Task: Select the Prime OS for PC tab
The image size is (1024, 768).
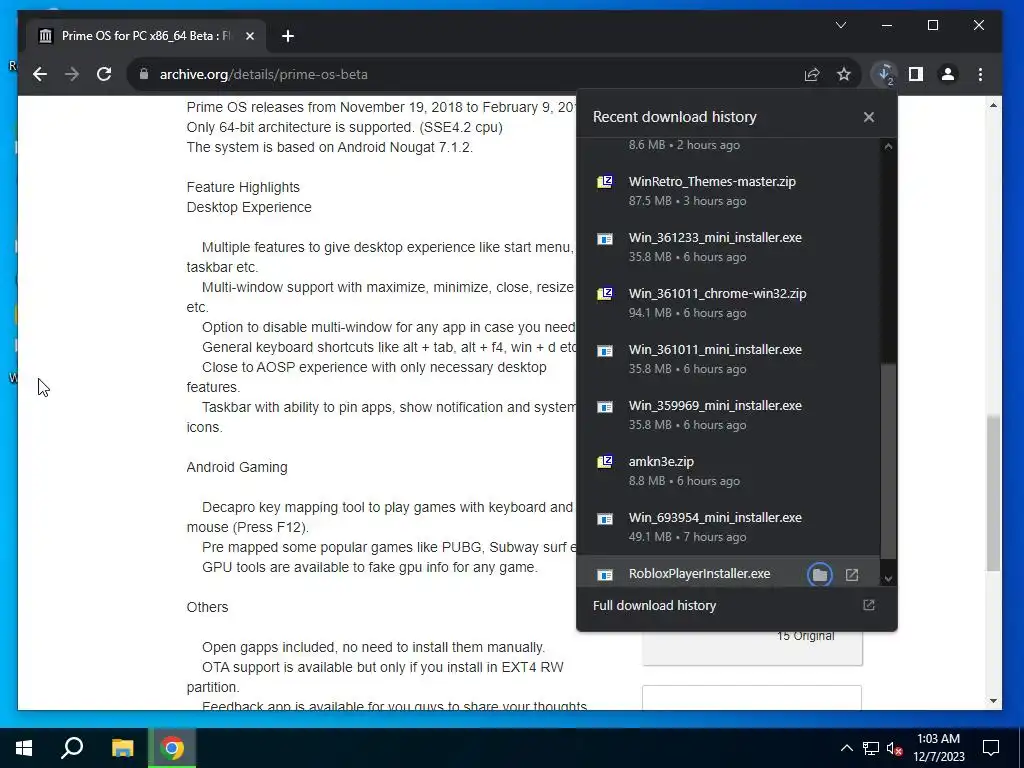Action: [146, 36]
